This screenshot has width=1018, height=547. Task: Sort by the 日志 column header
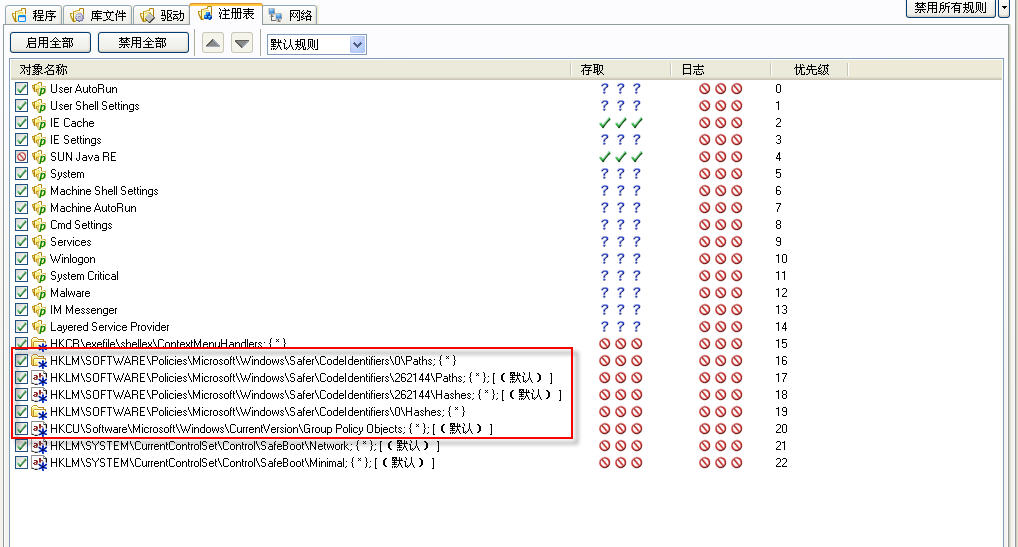click(721, 69)
